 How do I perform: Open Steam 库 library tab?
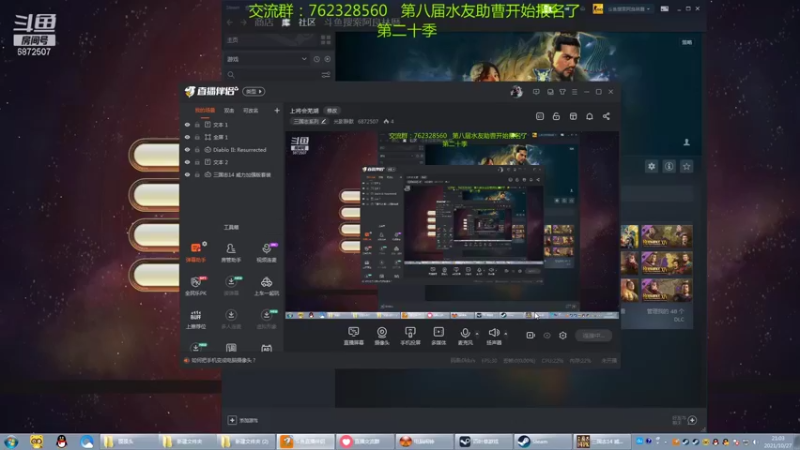coord(286,22)
